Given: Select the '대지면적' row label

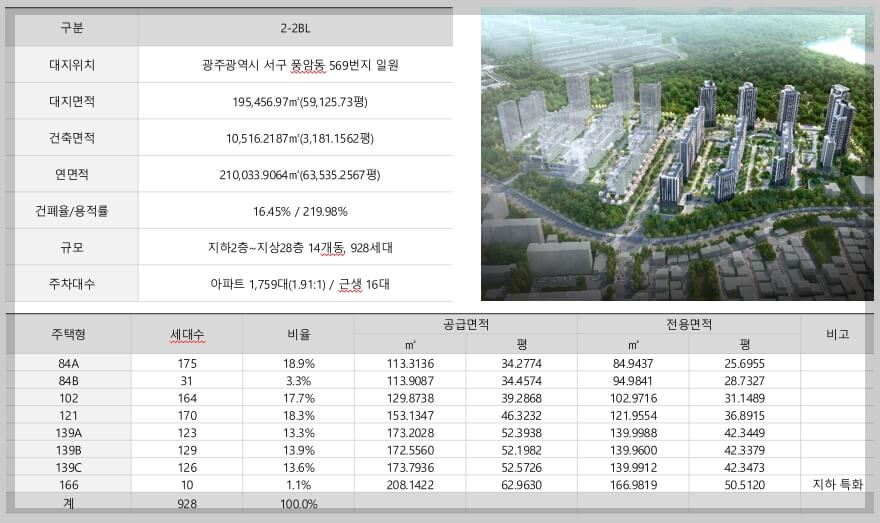Looking at the screenshot, I should click(72, 101).
